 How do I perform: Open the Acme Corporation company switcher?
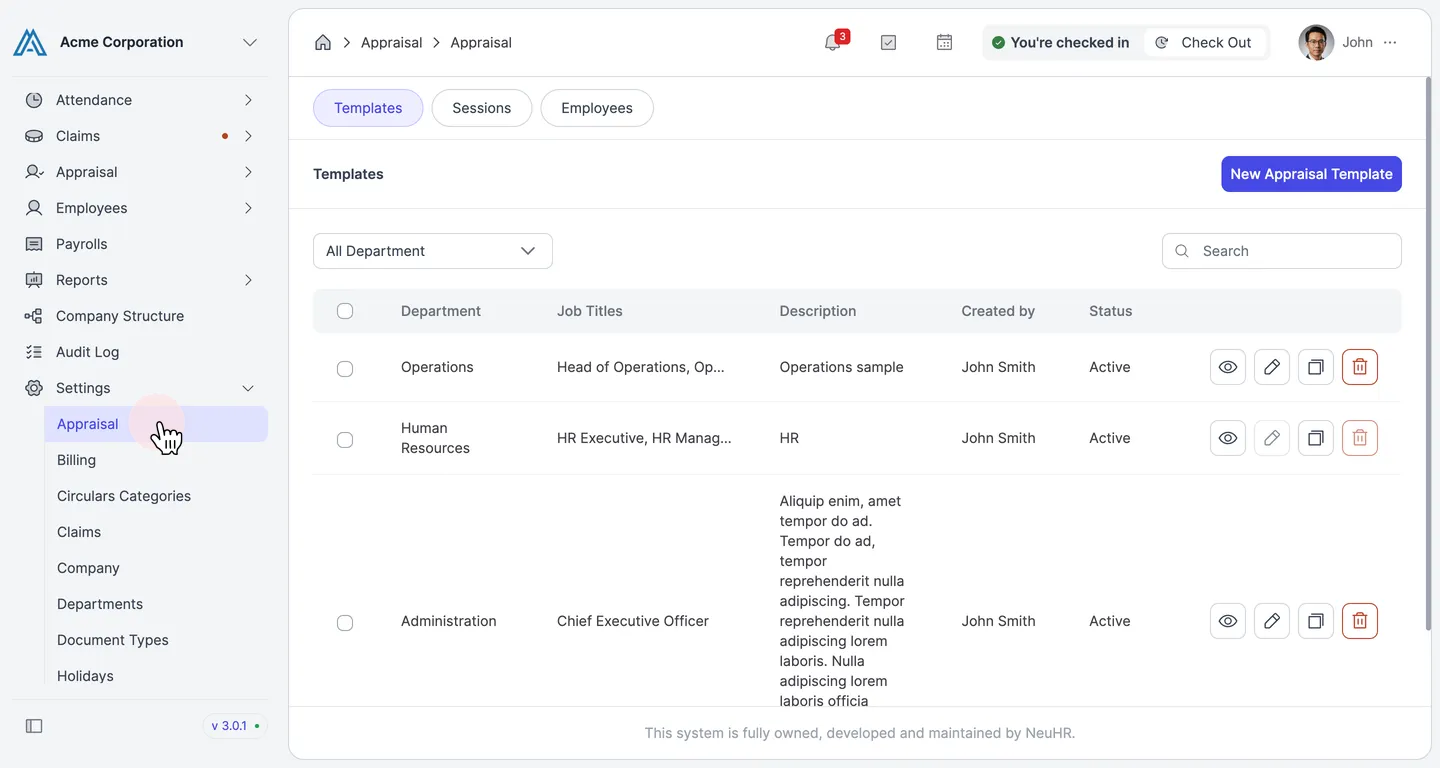pos(140,42)
